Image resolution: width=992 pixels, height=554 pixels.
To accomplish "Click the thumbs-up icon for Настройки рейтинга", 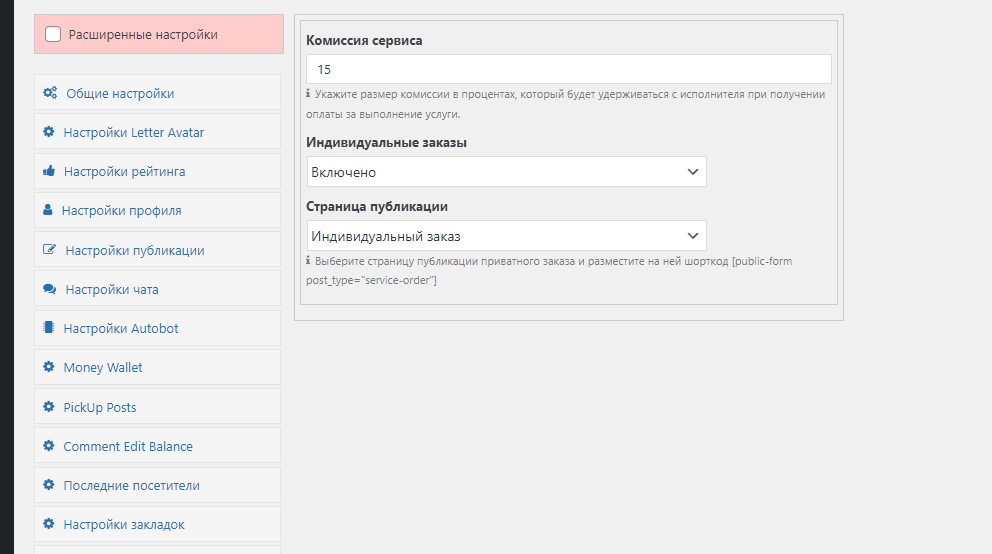I will (x=48, y=171).
